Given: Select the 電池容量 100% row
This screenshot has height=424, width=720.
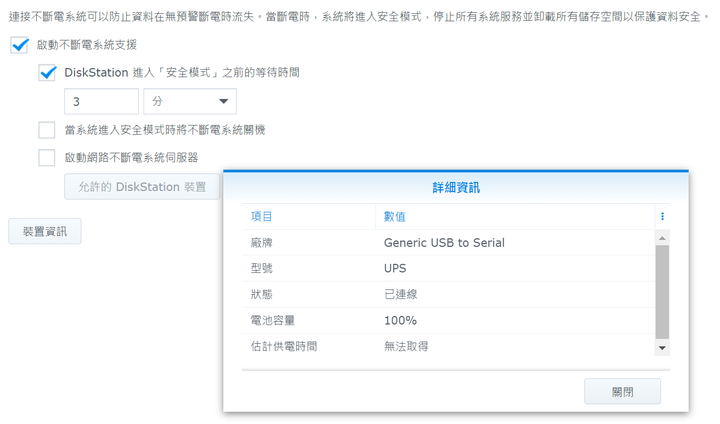Looking at the screenshot, I should coord(448,321).
